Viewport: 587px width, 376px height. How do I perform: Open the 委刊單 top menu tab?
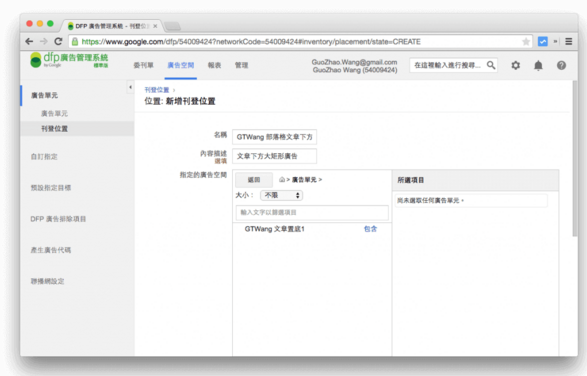click(143, 65)
